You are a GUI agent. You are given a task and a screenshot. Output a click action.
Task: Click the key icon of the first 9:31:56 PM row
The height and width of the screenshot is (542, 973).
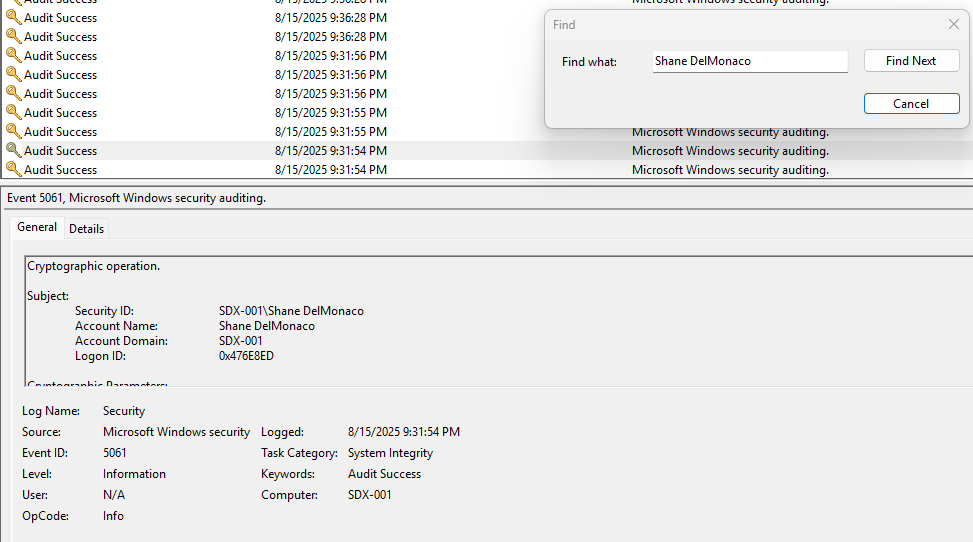(x=13, y=55)
